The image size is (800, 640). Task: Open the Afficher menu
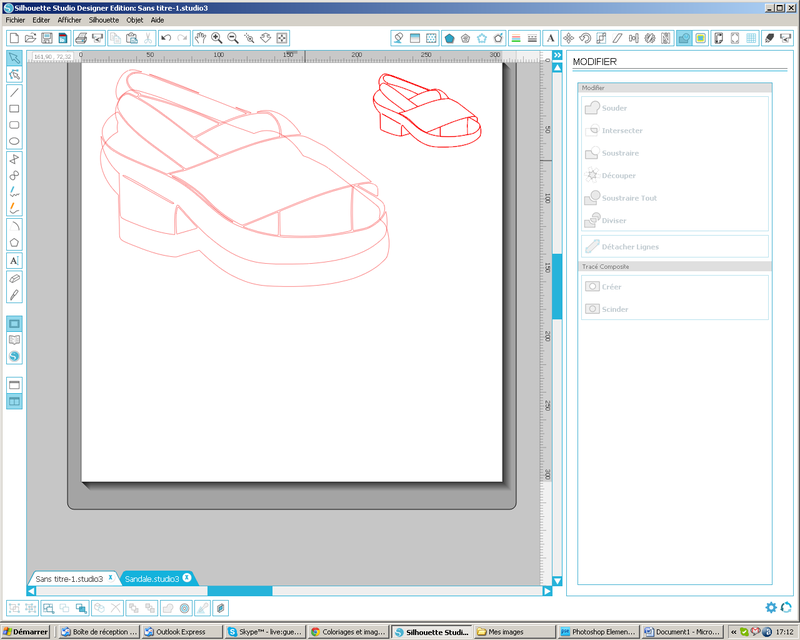click(69, 20)
